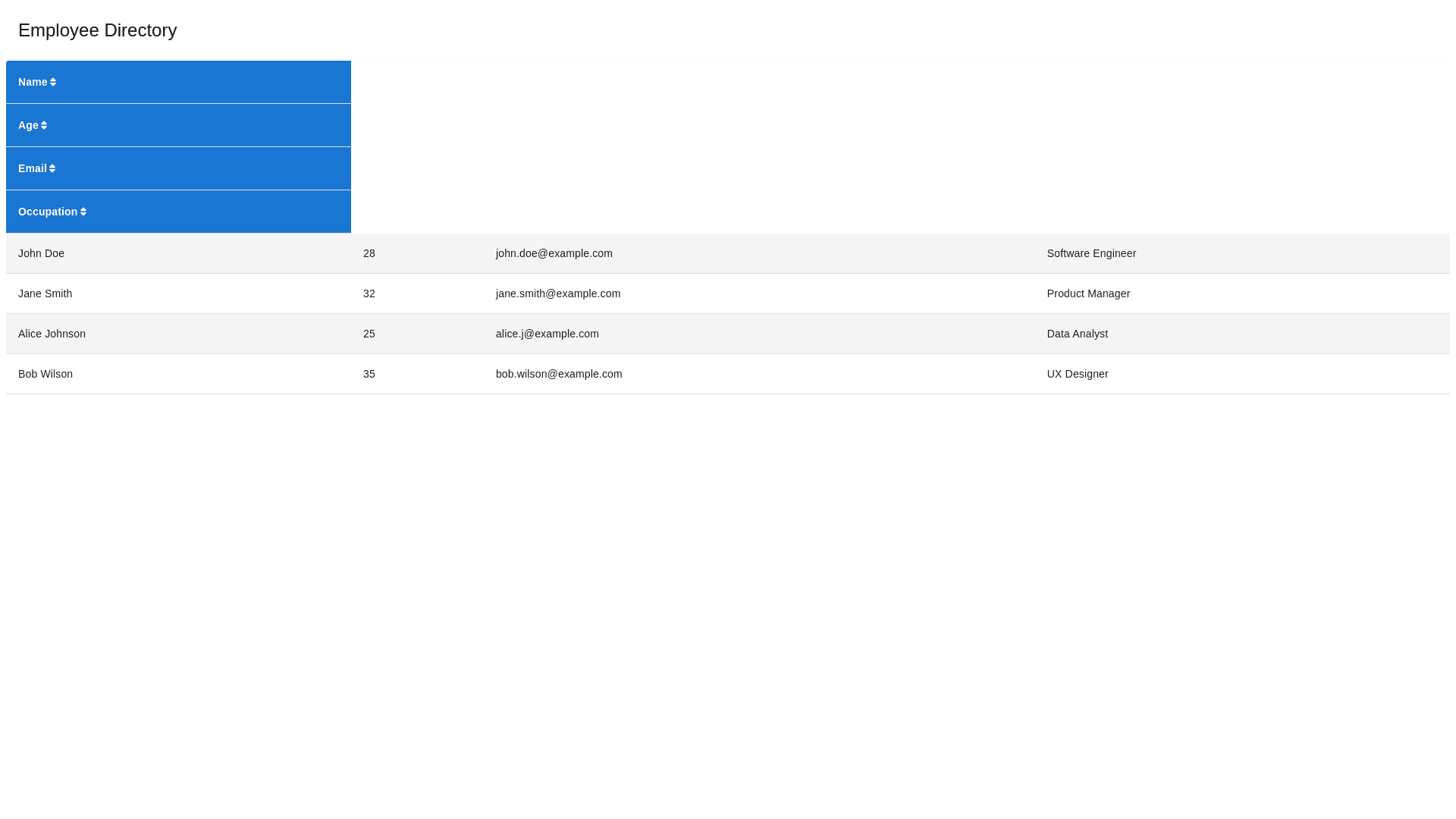Click the Software Engineer occupation cell
Viewport: 1456px width, 819px height.
coord(1091,253)
